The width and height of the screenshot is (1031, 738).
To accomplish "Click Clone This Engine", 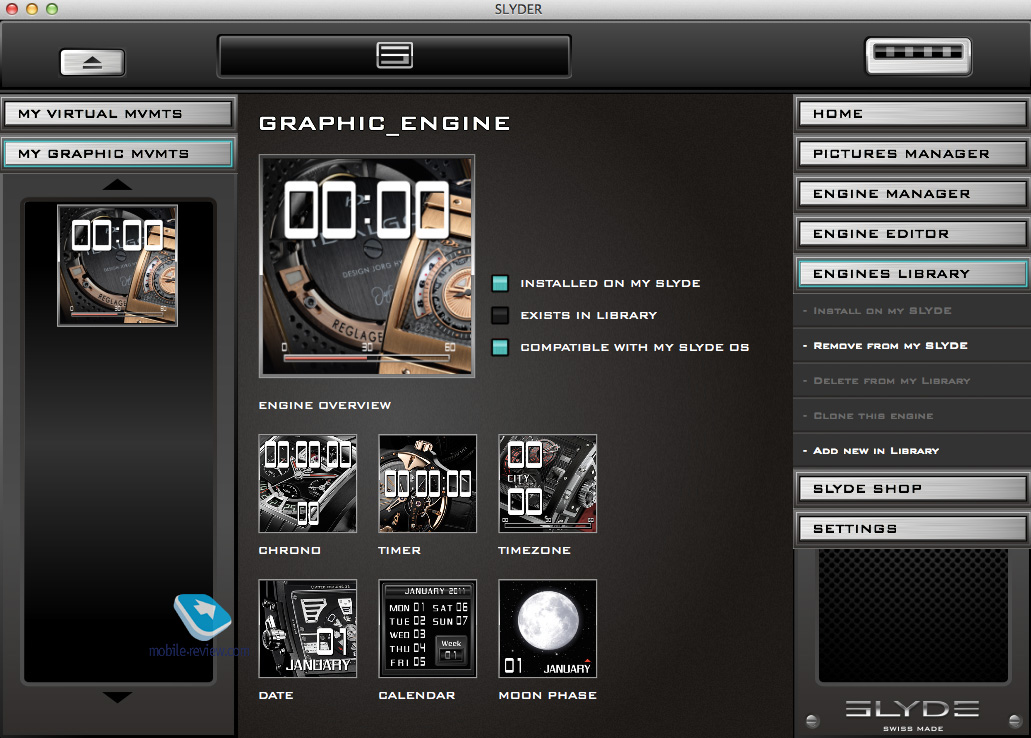I will 912,416.
